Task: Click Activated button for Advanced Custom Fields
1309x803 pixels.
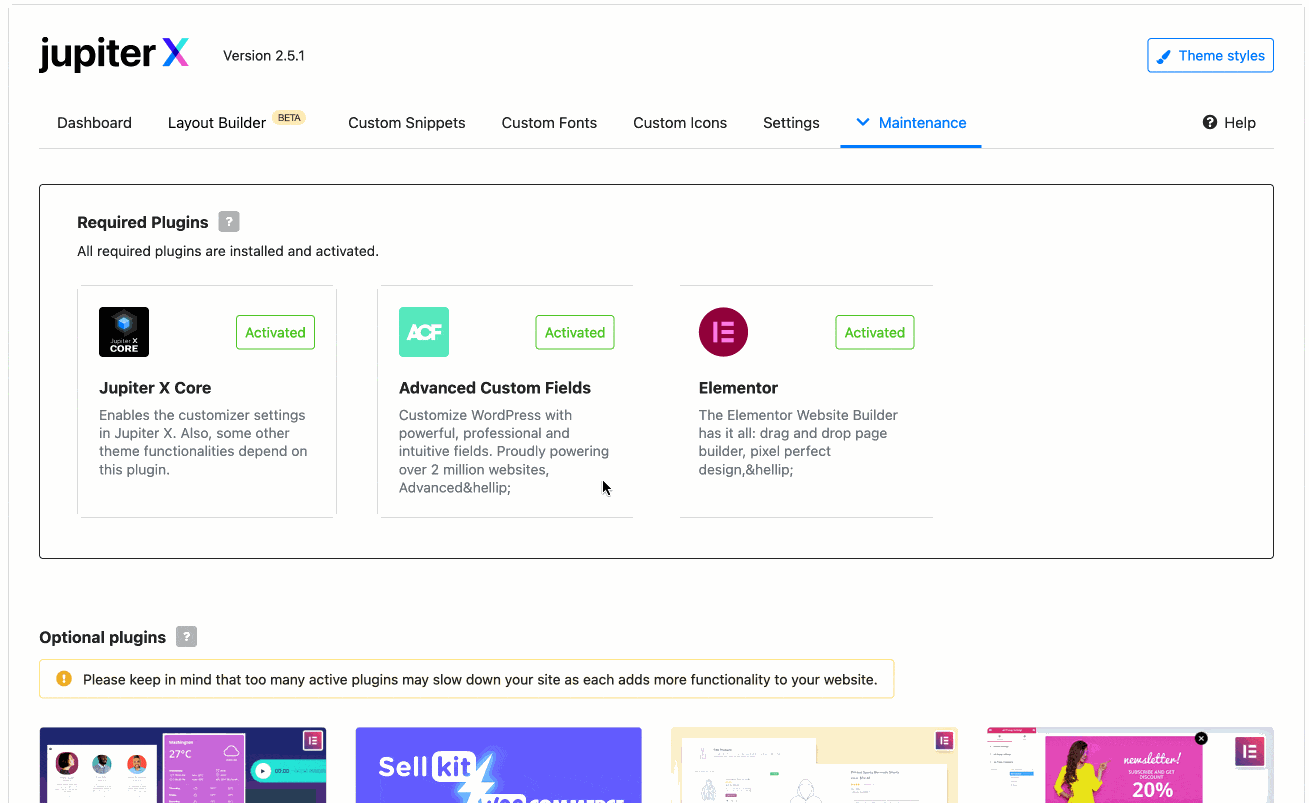Action: coord(575,333)
